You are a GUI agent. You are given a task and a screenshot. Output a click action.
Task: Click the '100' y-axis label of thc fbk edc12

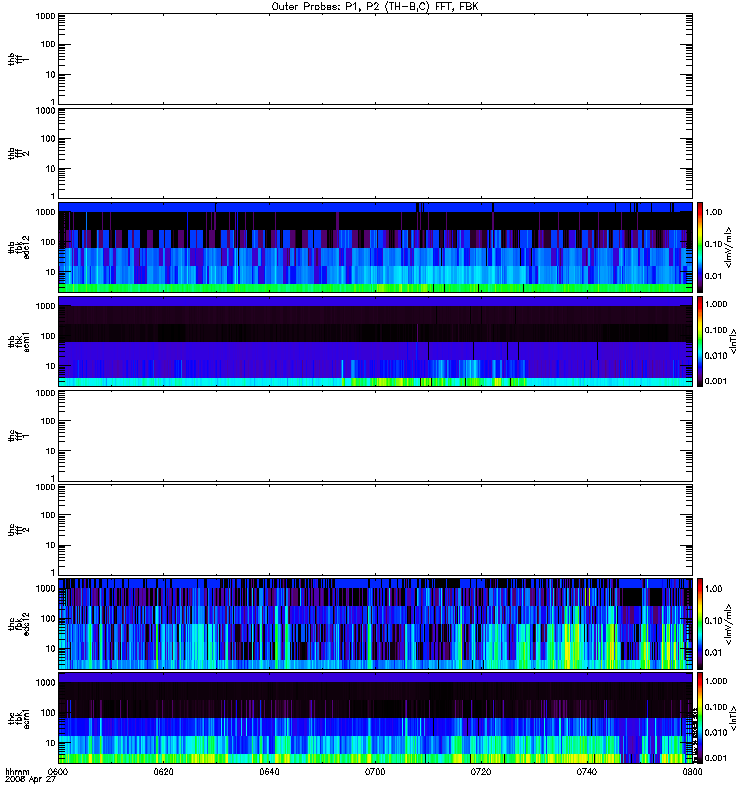48,619
